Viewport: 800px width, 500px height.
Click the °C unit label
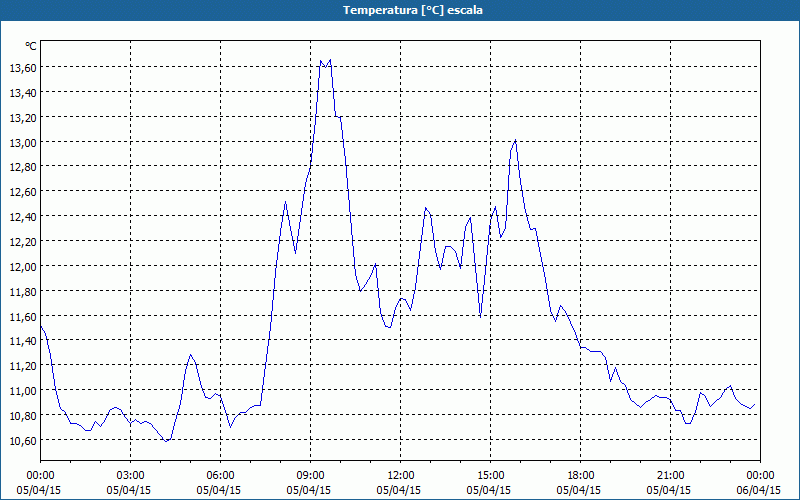coord(31,46)
